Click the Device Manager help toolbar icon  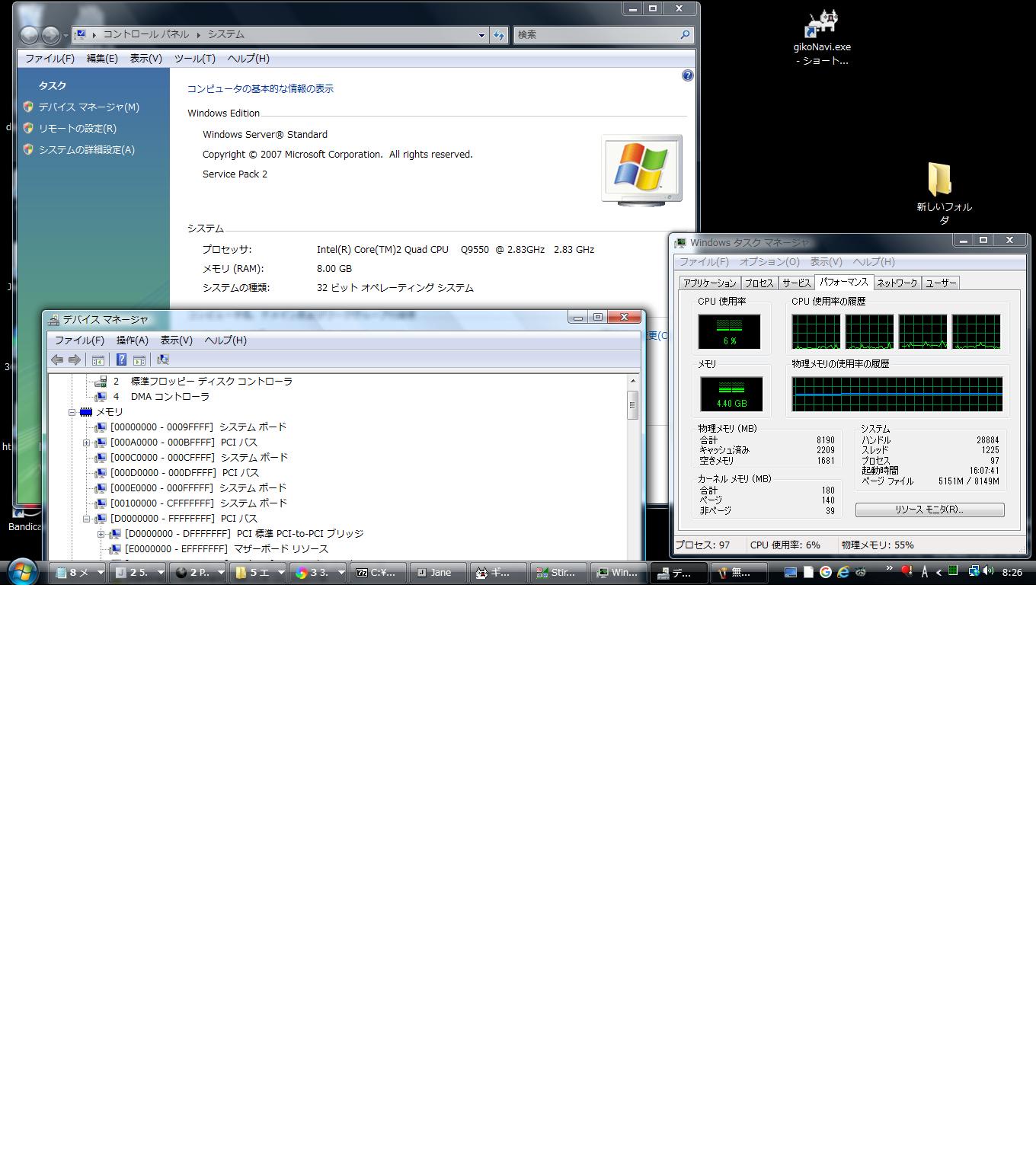click(121, 360)
